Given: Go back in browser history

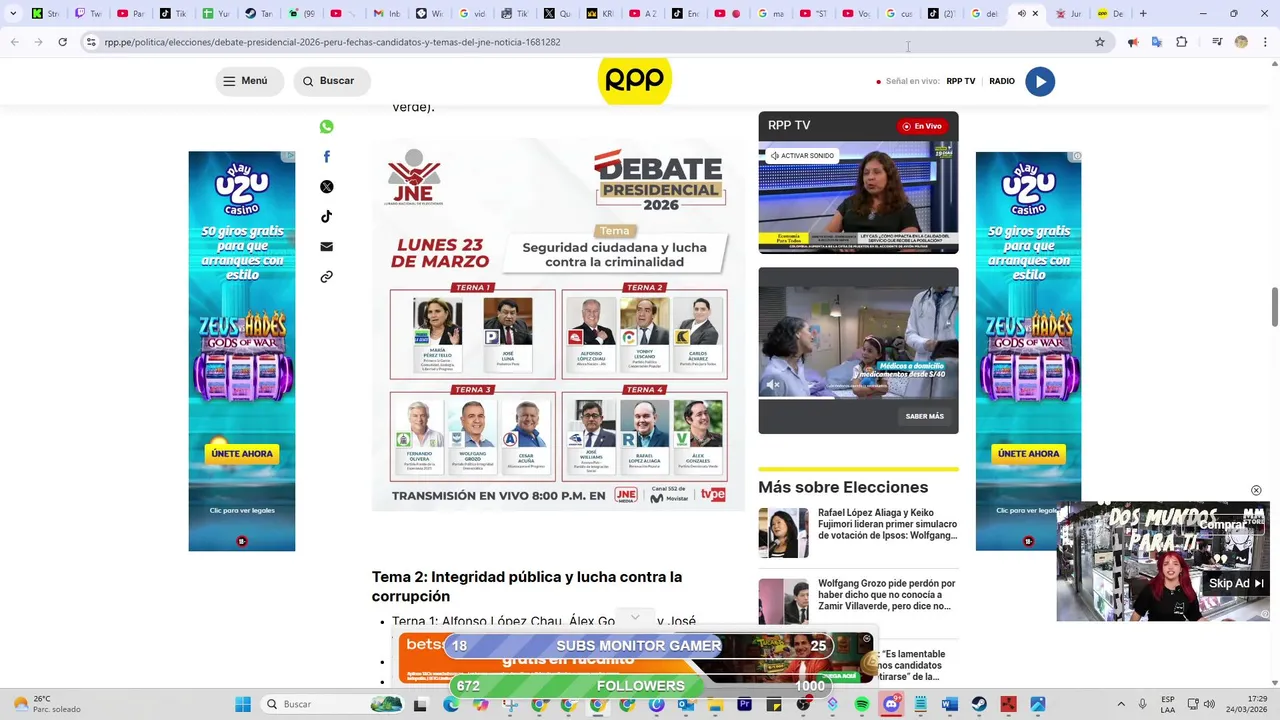Looking at the screenshot, I should click(15, 42).
